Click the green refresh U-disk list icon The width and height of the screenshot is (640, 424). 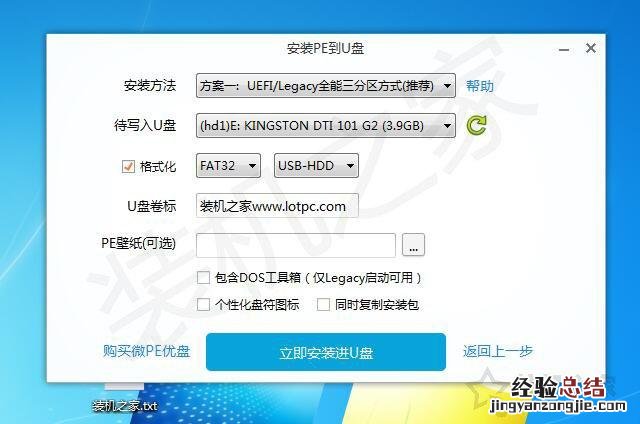(x=476, y=125)
